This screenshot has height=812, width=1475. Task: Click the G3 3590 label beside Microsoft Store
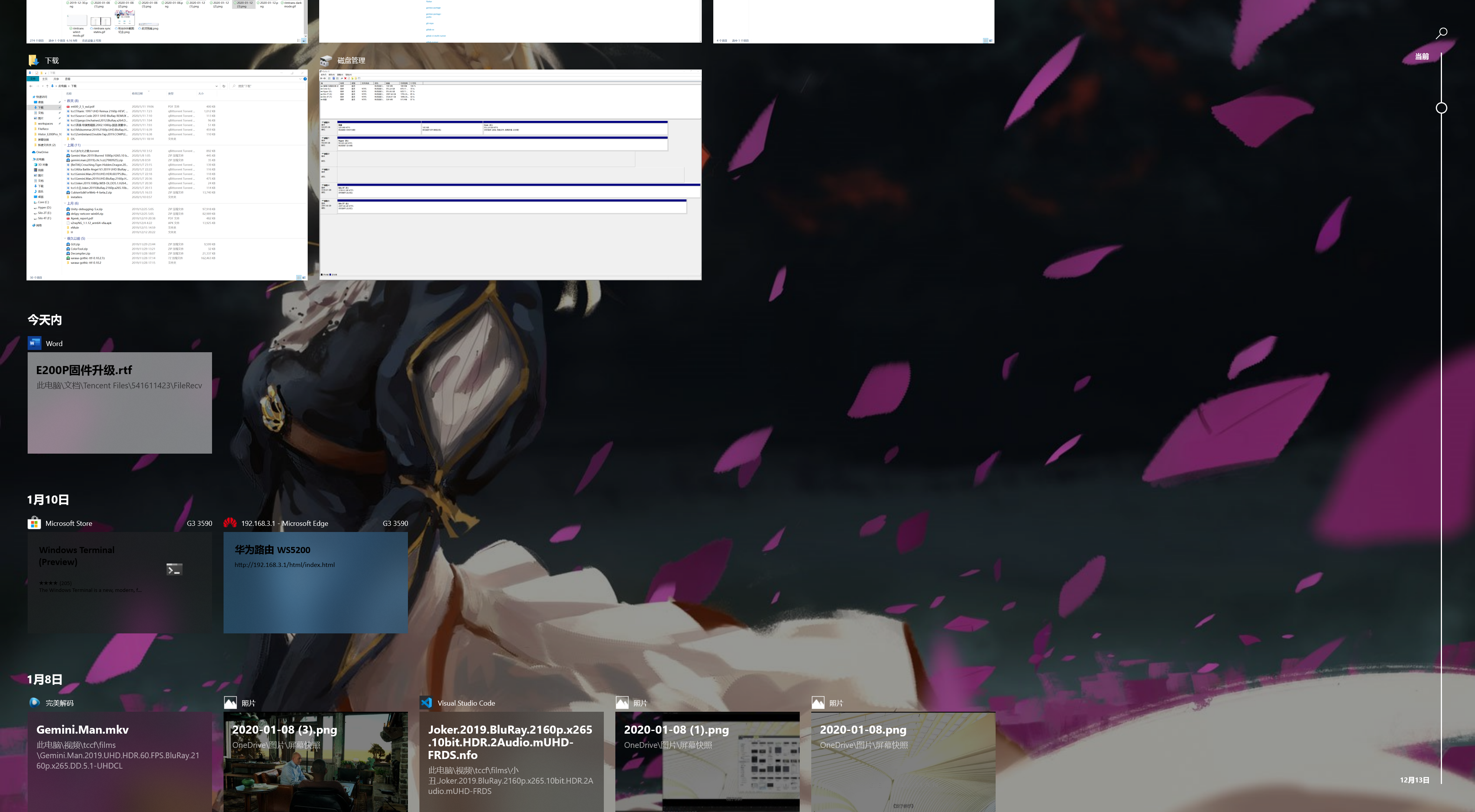[199, 524]
